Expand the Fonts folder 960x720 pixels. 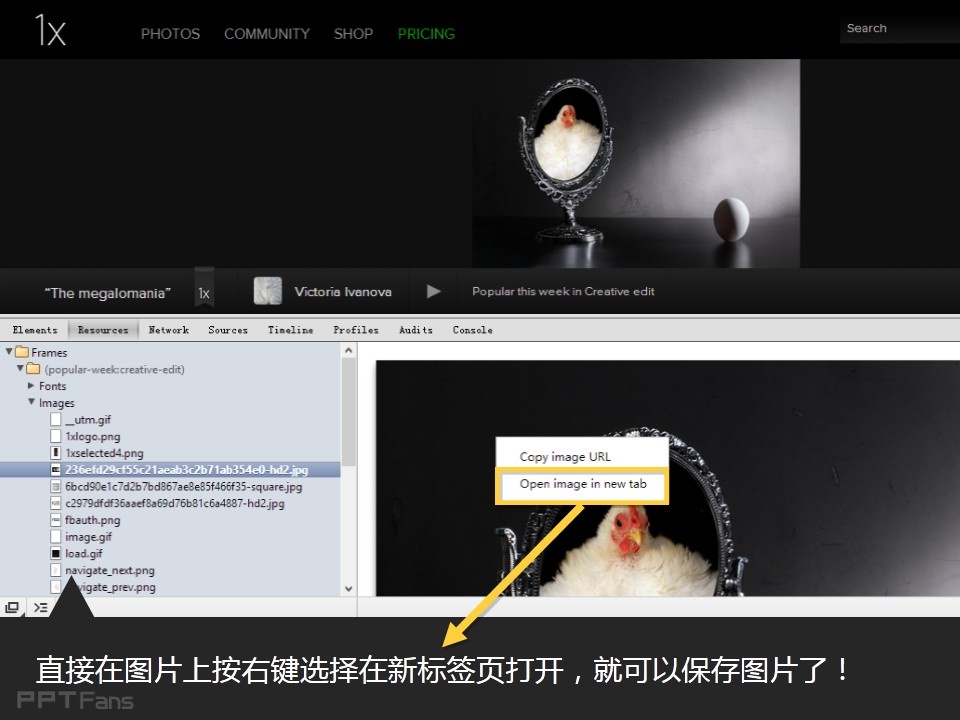point(31,386)
